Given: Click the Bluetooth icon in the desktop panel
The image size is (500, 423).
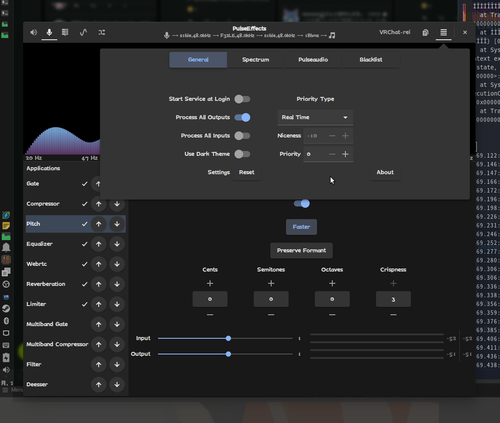Looking at the screenshot, I should pos(6,321).
